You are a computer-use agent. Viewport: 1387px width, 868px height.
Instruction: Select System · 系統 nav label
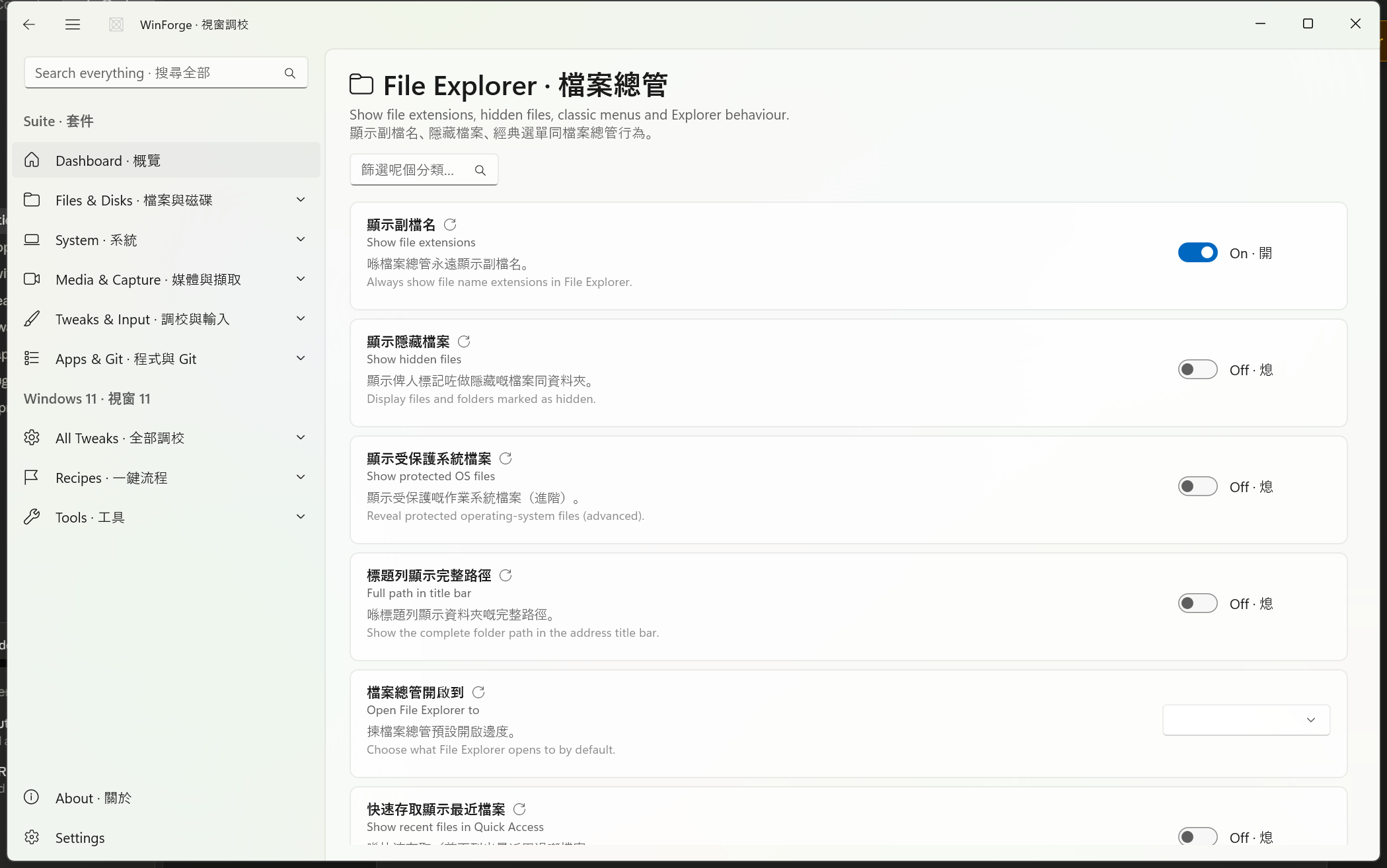[x=96, y=240]
